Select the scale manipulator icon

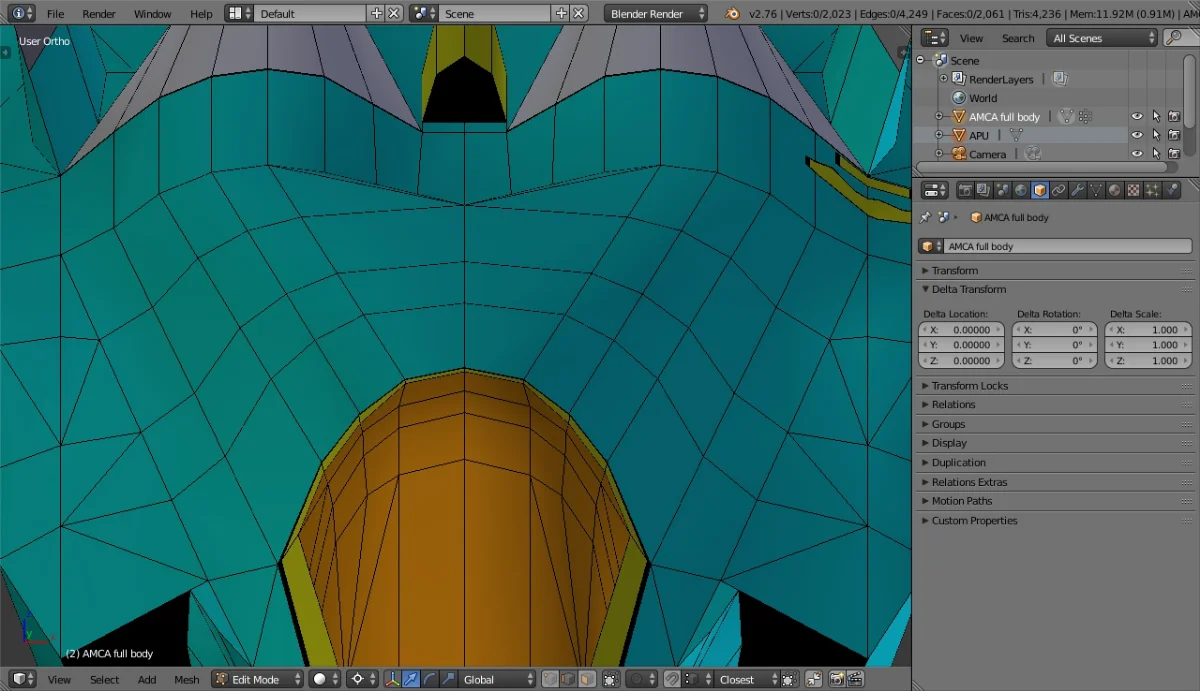coord(448,679)
